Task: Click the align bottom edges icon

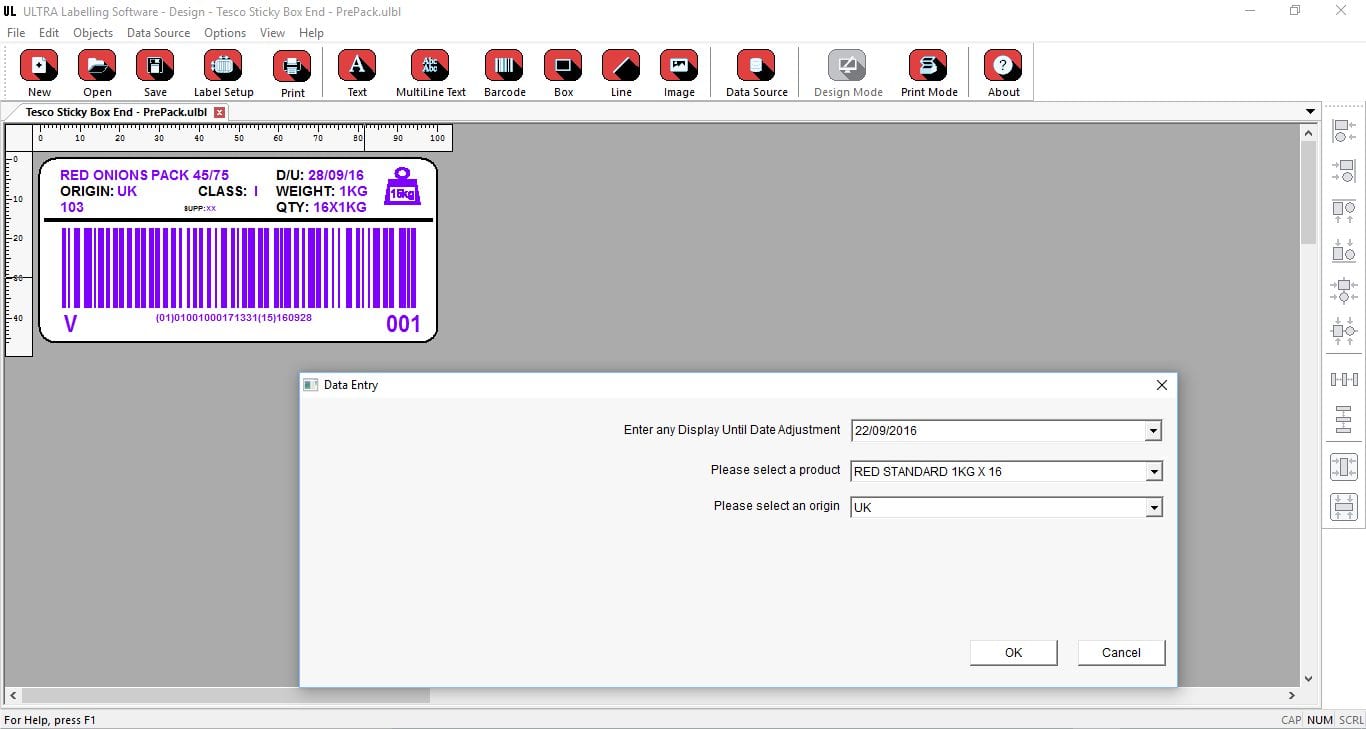Action: pyautogui.click(x=1344, y=250)
